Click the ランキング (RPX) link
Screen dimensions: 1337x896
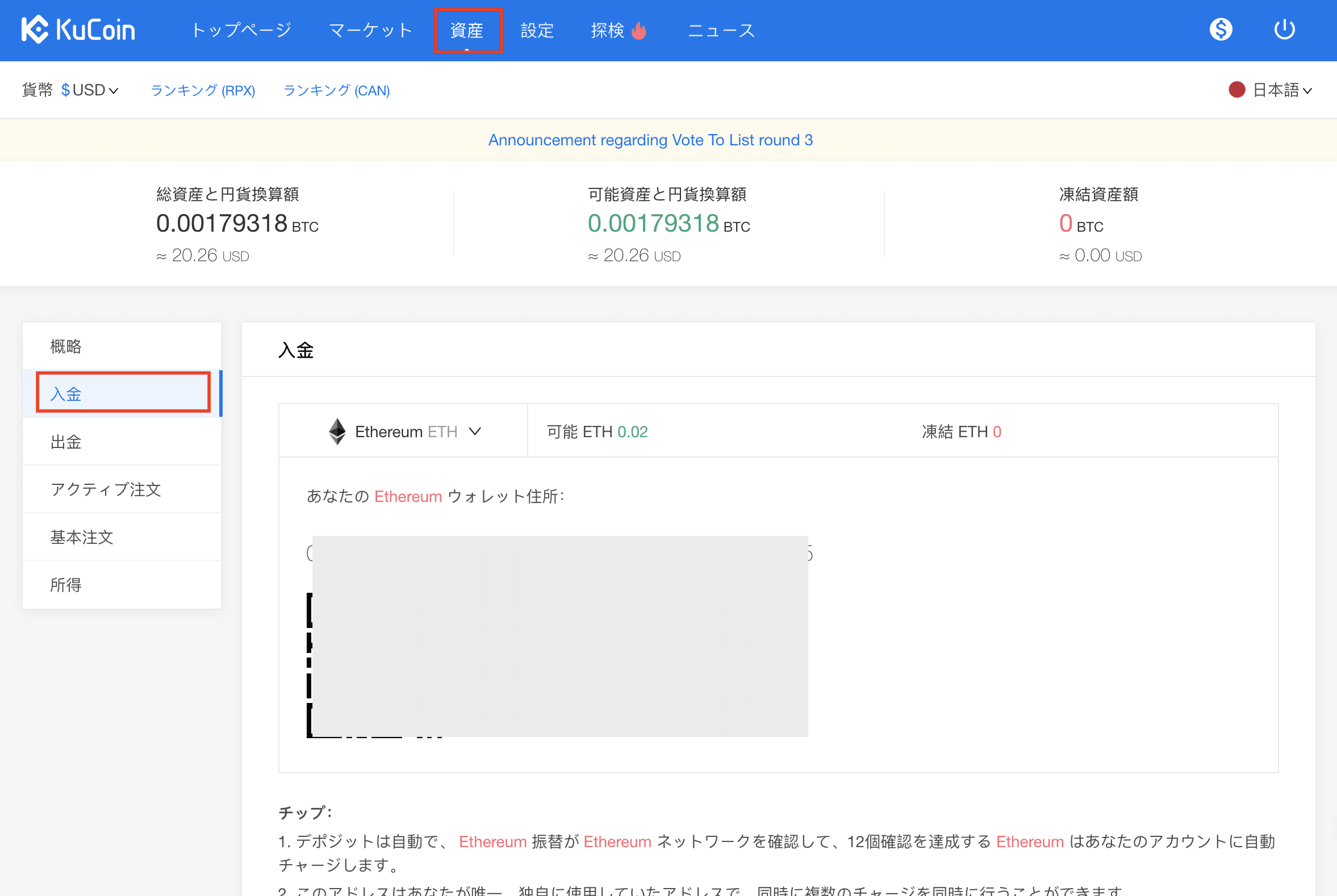point(202,90)
